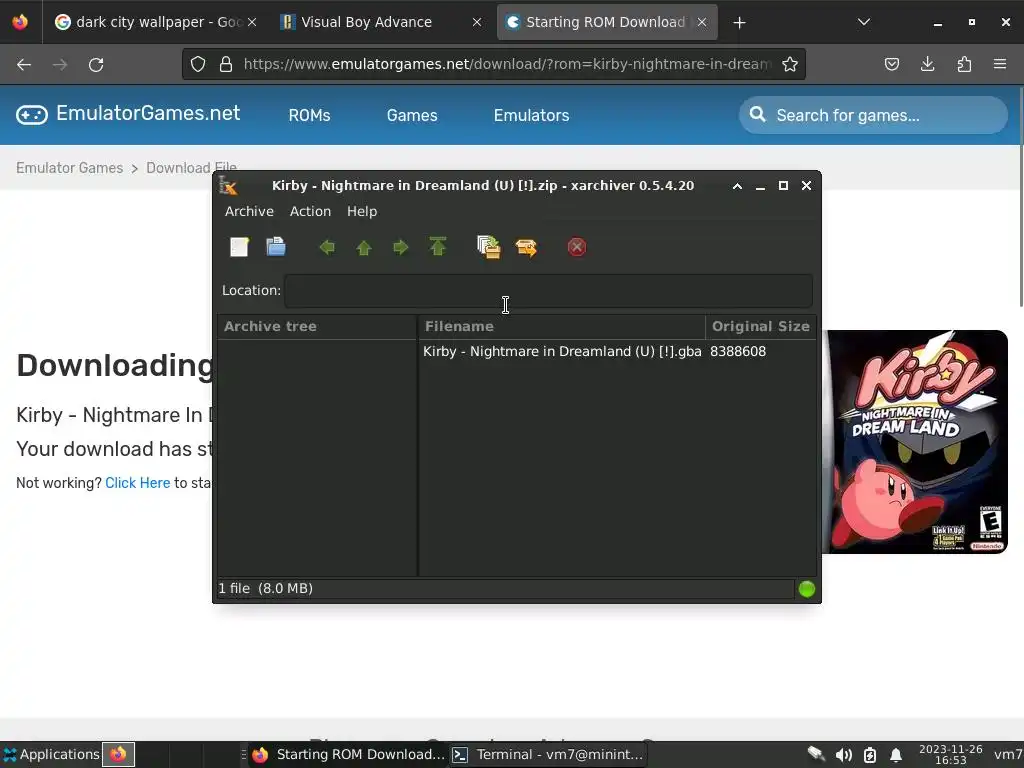Open ROMs nav link on website
Screen dimensions: 1024x768
tap(310, 116)
